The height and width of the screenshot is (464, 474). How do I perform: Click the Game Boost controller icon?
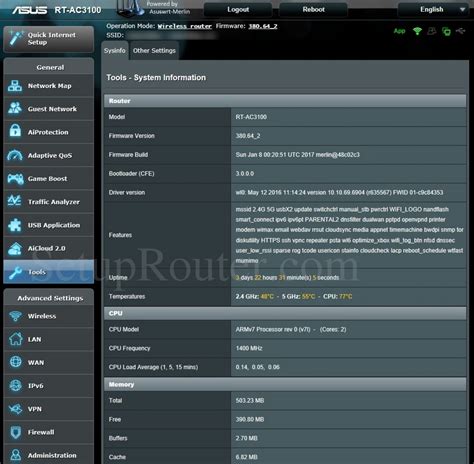click(x=15, y=179)
